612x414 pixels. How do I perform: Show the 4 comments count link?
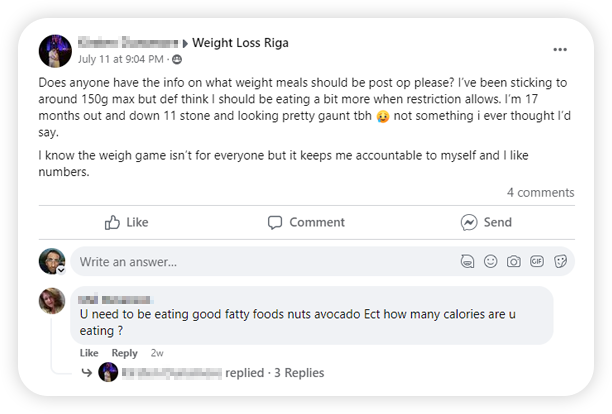pyautogui.click(x=540, y=192)
